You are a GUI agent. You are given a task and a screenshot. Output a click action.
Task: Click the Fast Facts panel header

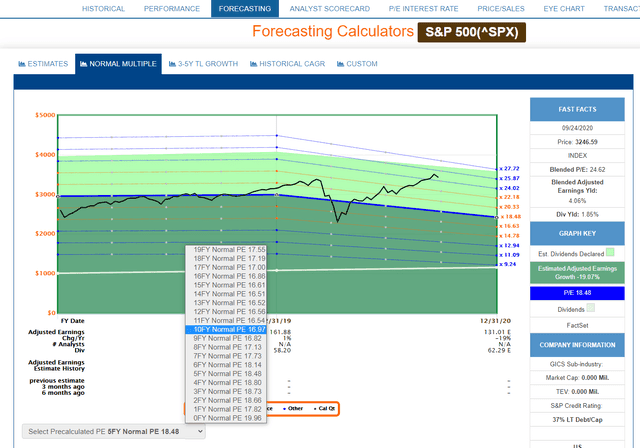[577, 109]
